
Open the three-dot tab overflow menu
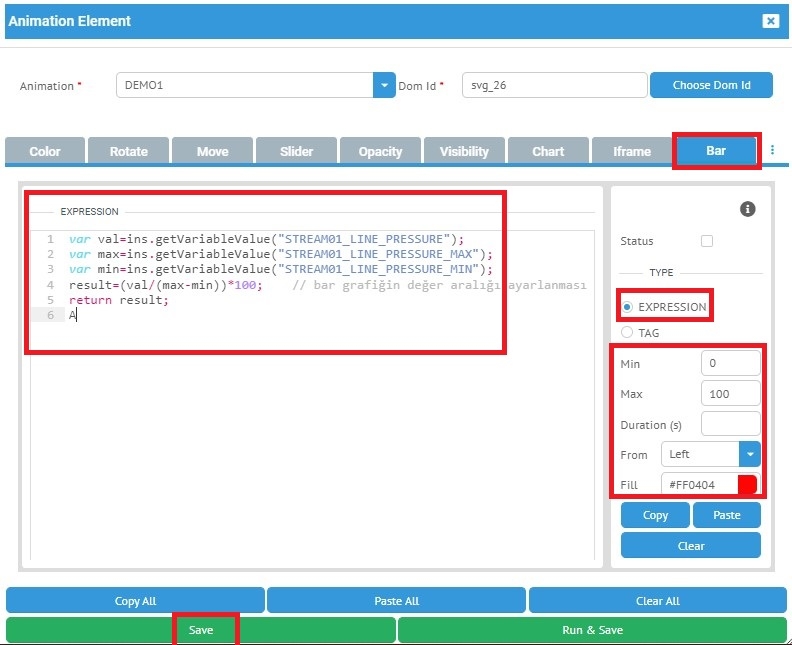tap(772, 150)
